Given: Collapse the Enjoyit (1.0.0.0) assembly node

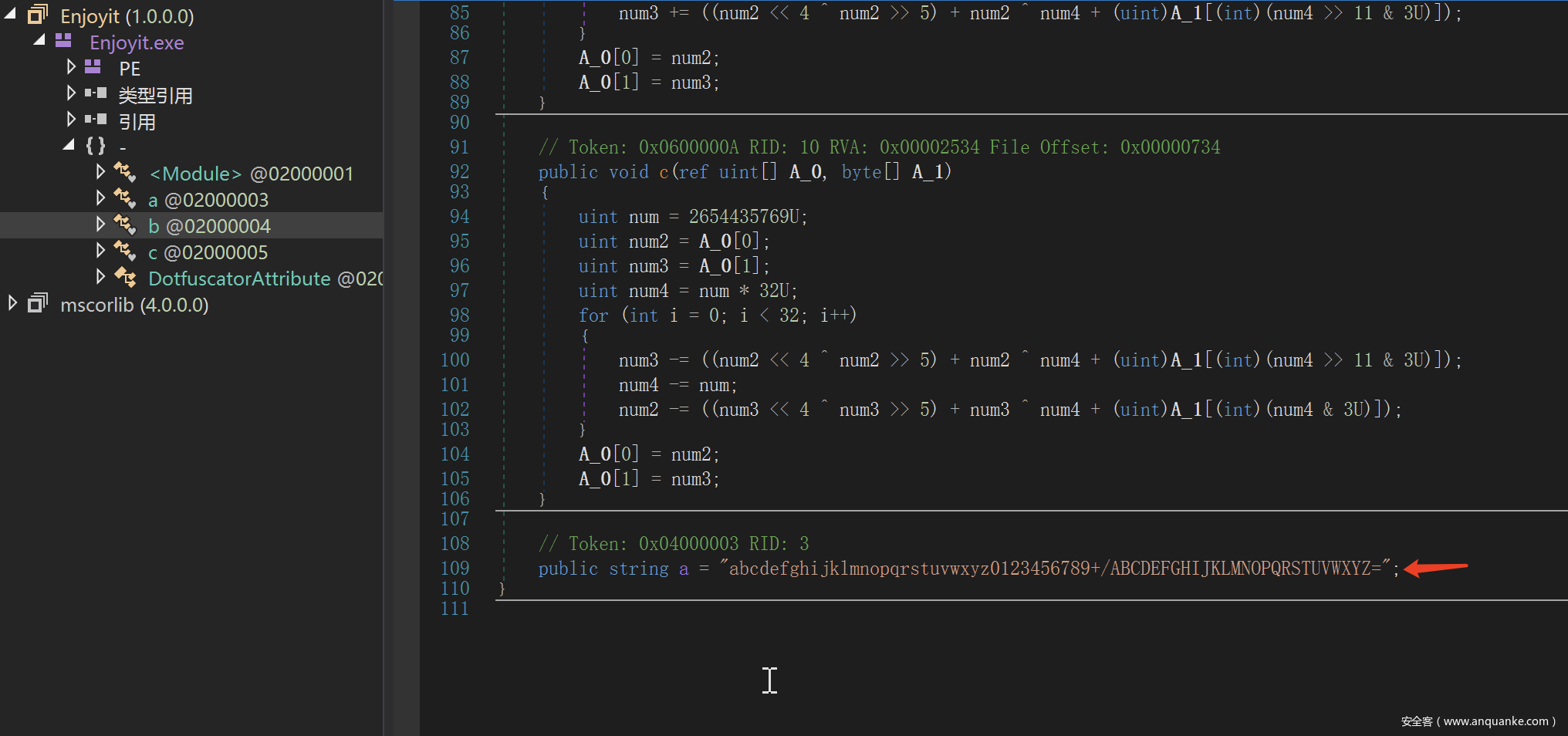Looking at the screenshot, I should pos(11,15).
